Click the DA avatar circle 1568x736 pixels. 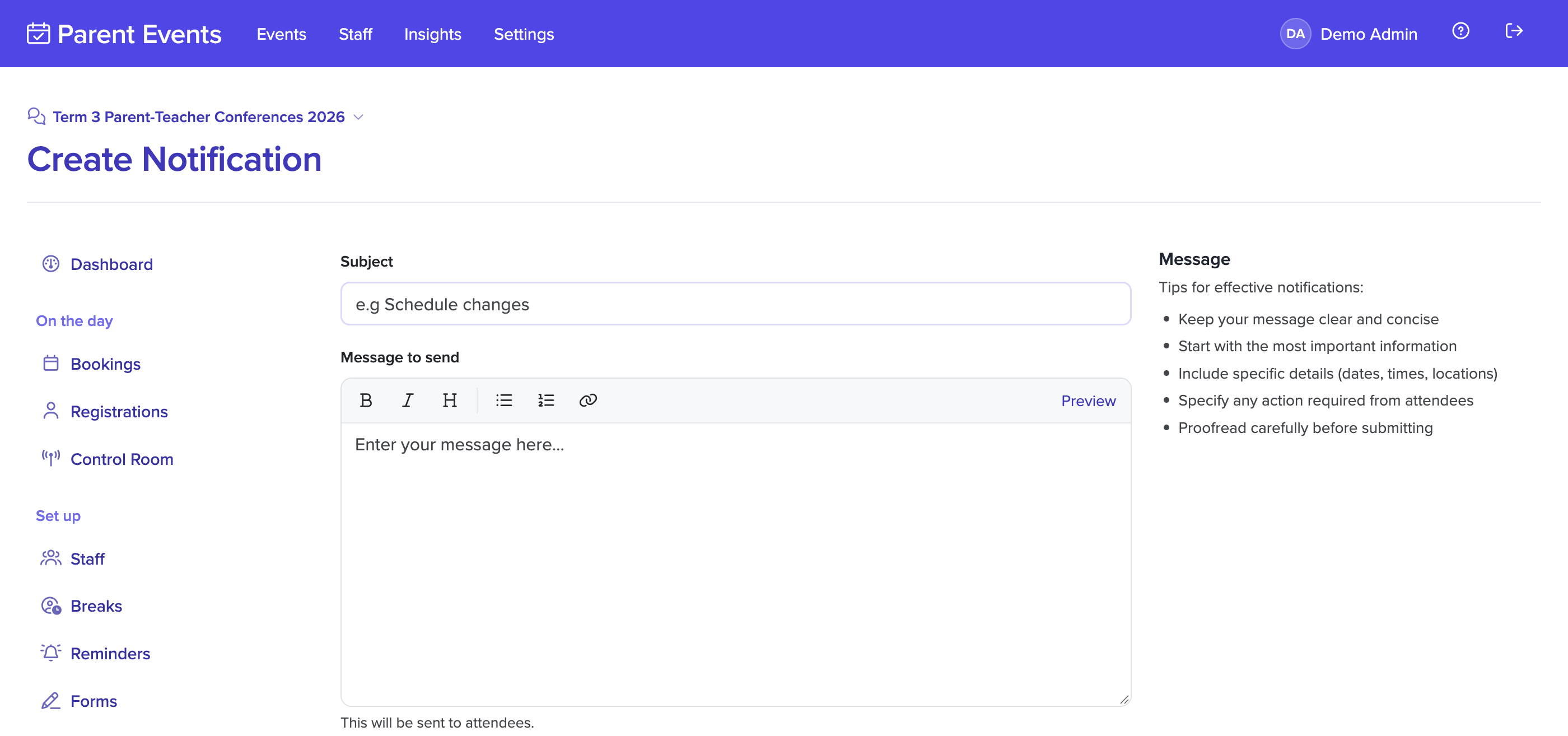click(x=1295, y=34)
